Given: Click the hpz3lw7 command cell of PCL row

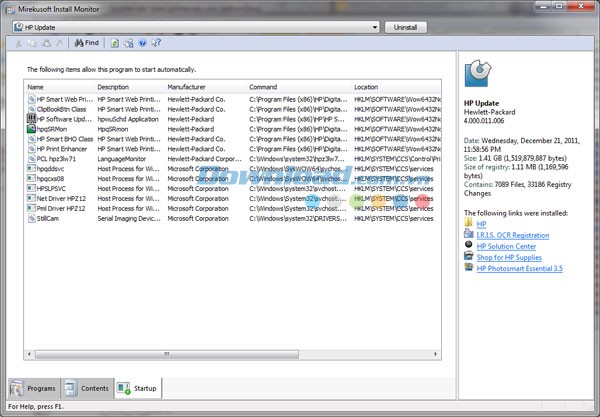Looking at the screenshot, I should (297, 159).
